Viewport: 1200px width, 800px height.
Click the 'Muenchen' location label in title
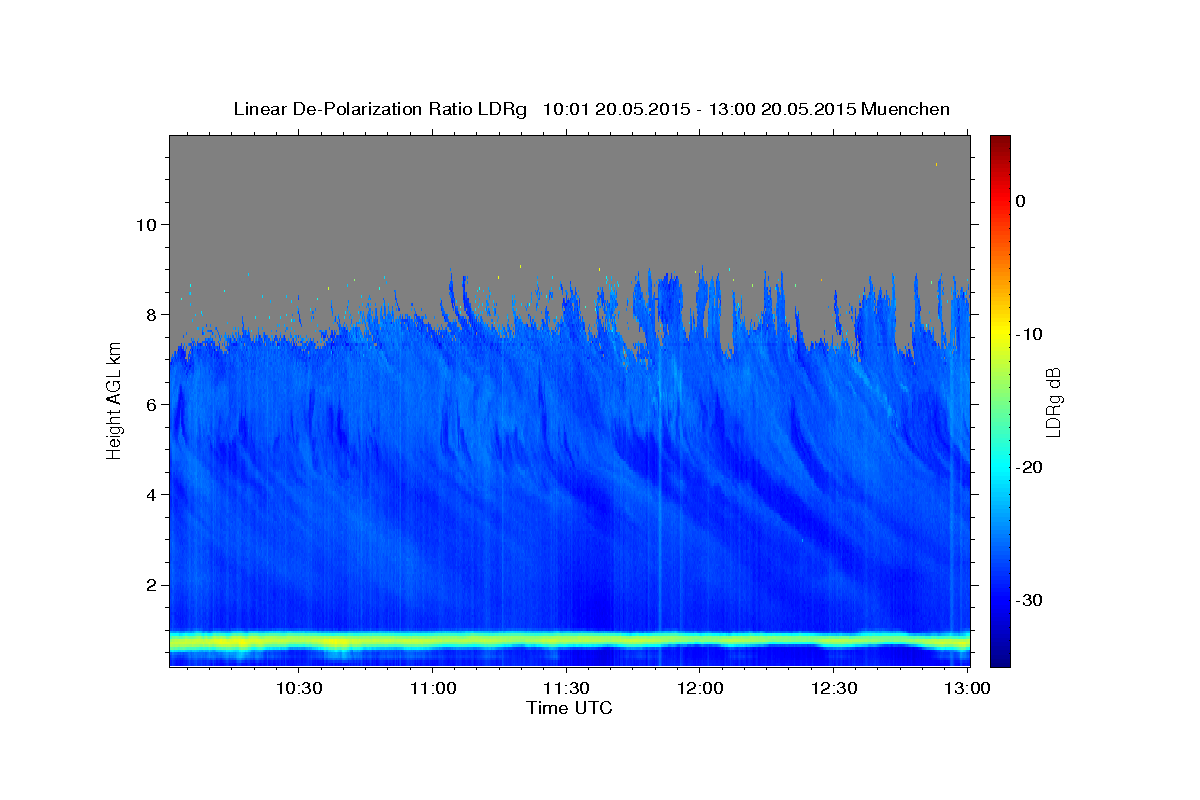[x=906, y=109]
